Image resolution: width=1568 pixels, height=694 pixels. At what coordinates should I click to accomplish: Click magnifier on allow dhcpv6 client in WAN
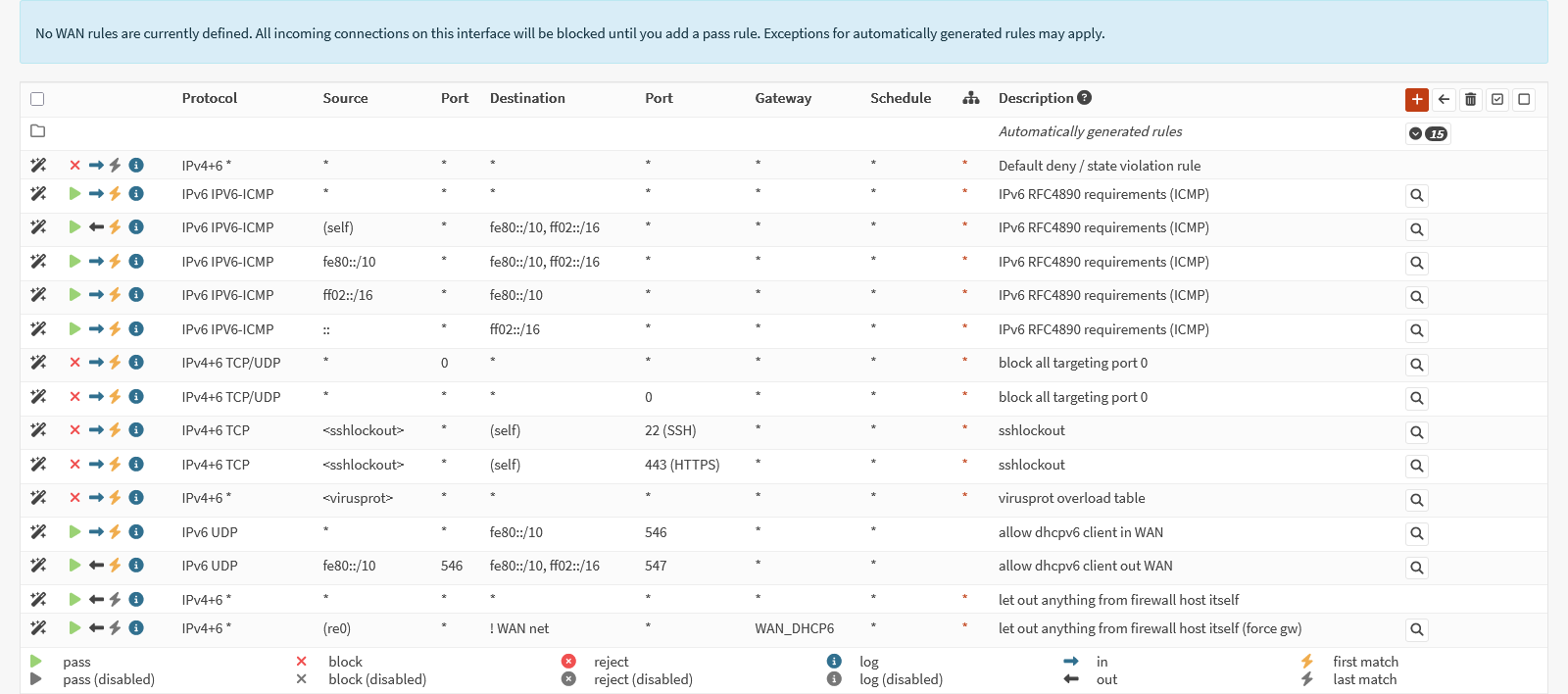(x=1416, y=534)
